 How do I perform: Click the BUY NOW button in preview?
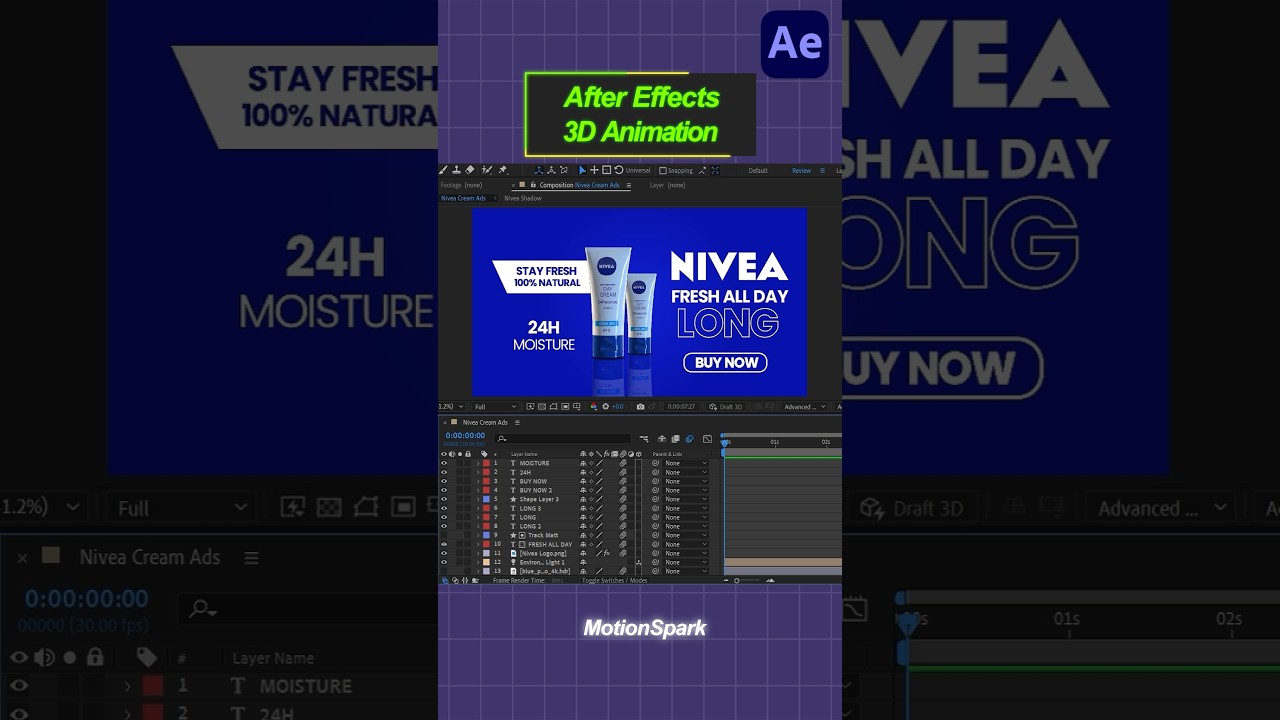(725, 362)
